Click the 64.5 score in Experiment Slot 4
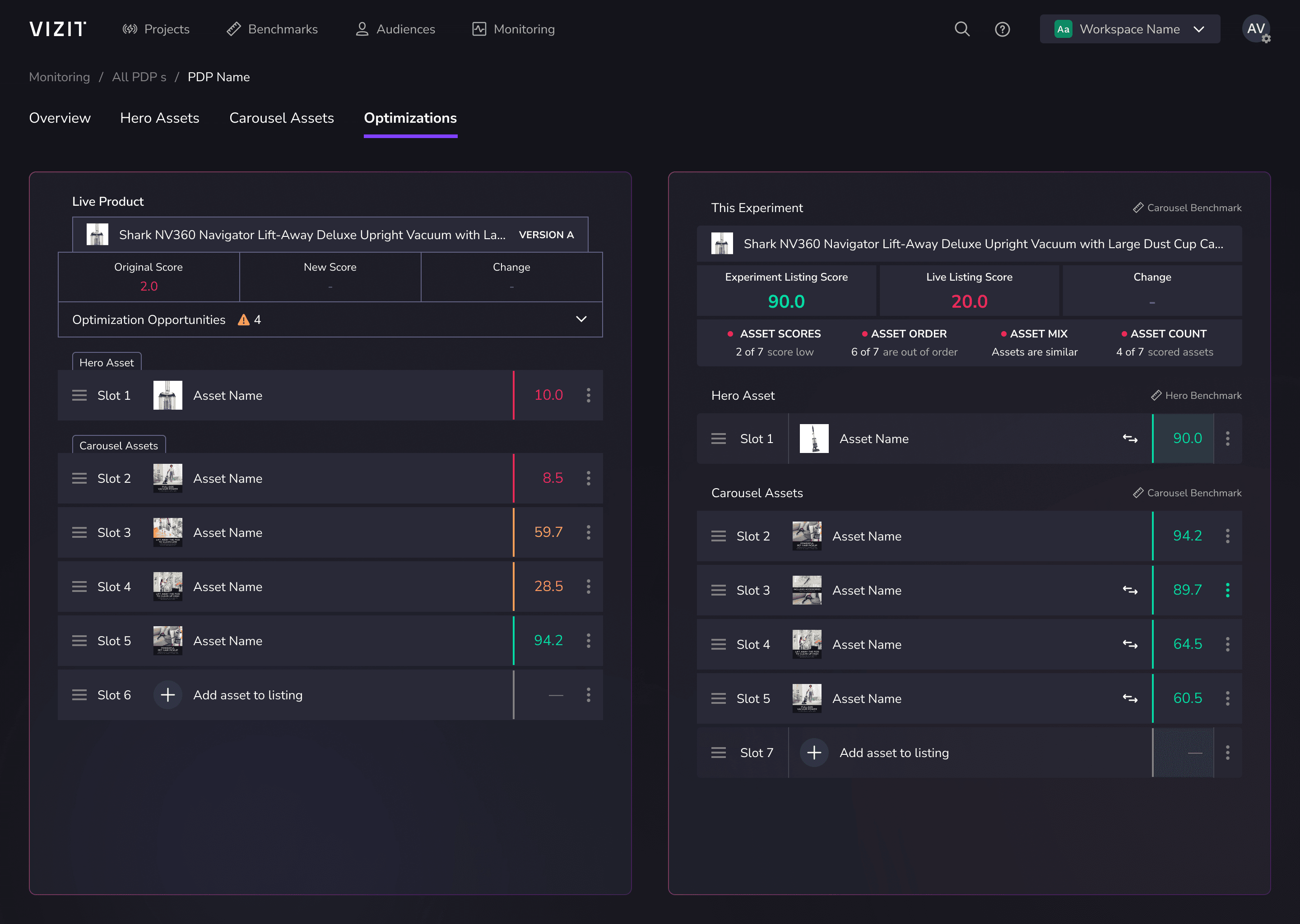The image size is (1300, 924). [x=1187, y=644]
